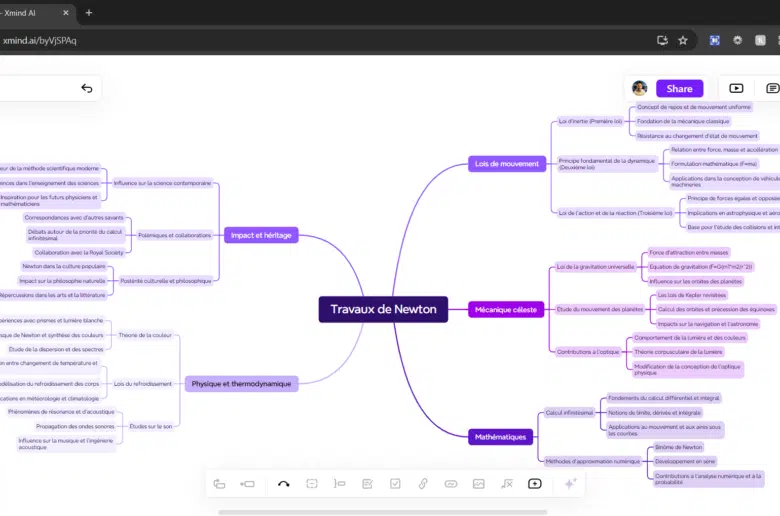The height and width of the screenshot is (516, 780).
Task: Start the Pitch presentation mode icon
Action: [x=736, y=88]
